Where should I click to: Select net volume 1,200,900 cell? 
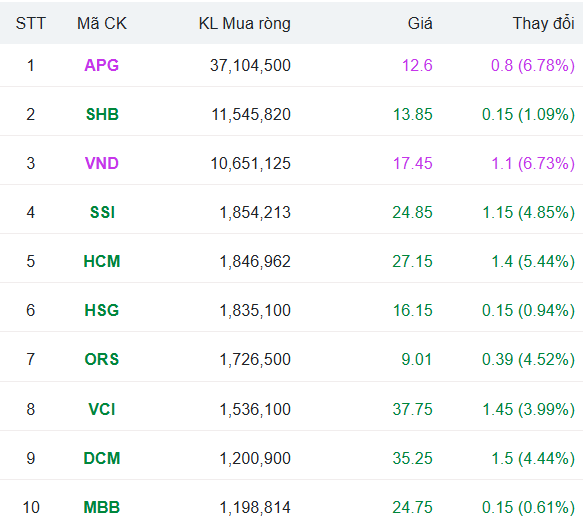(x=255, y=458)
